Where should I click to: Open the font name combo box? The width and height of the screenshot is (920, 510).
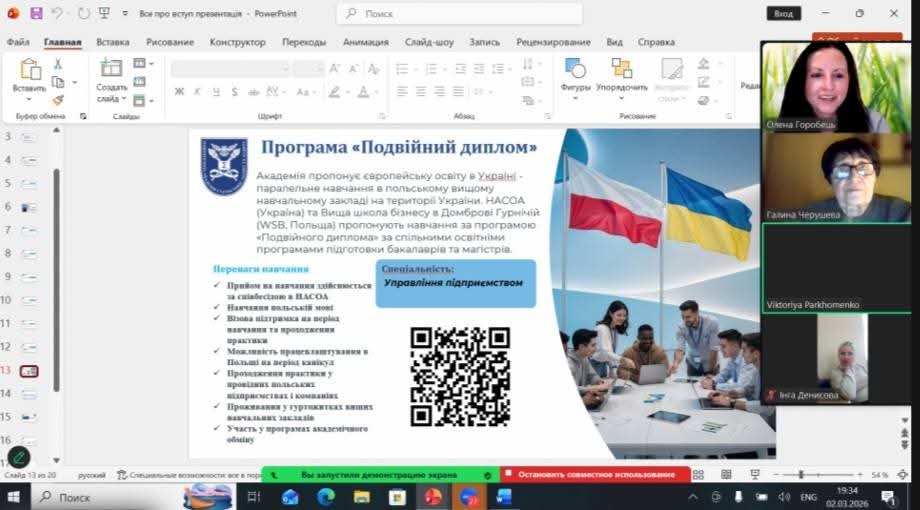pos(230,68)
